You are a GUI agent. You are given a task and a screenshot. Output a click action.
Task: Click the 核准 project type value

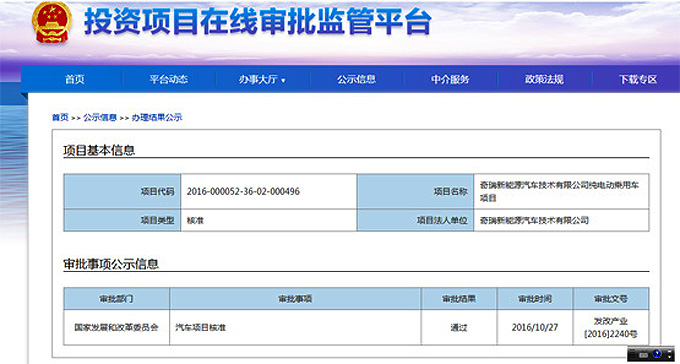(x=195, y=221)
